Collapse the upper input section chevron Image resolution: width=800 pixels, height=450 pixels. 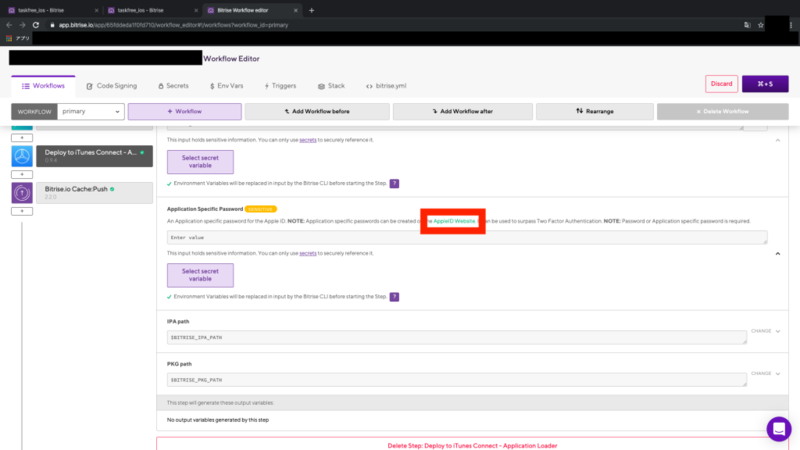point(778,140)
